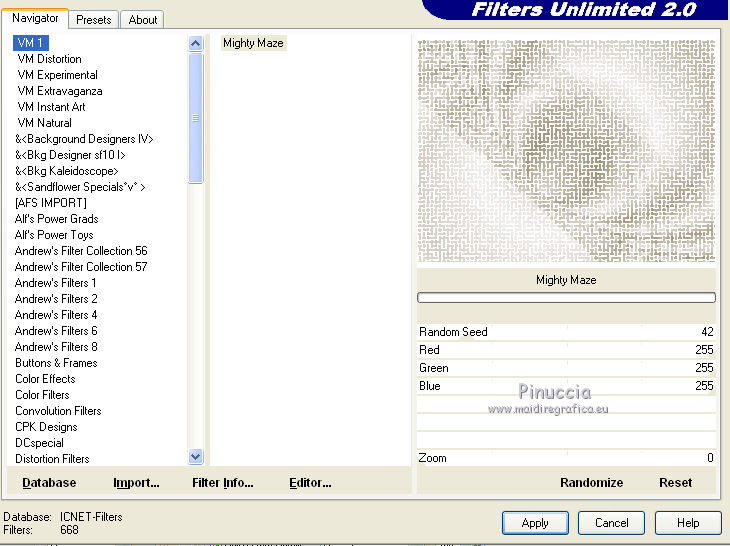Select Color Effects category
The image size is (730, 546).
pyautogui.click(x=45, y=379)
